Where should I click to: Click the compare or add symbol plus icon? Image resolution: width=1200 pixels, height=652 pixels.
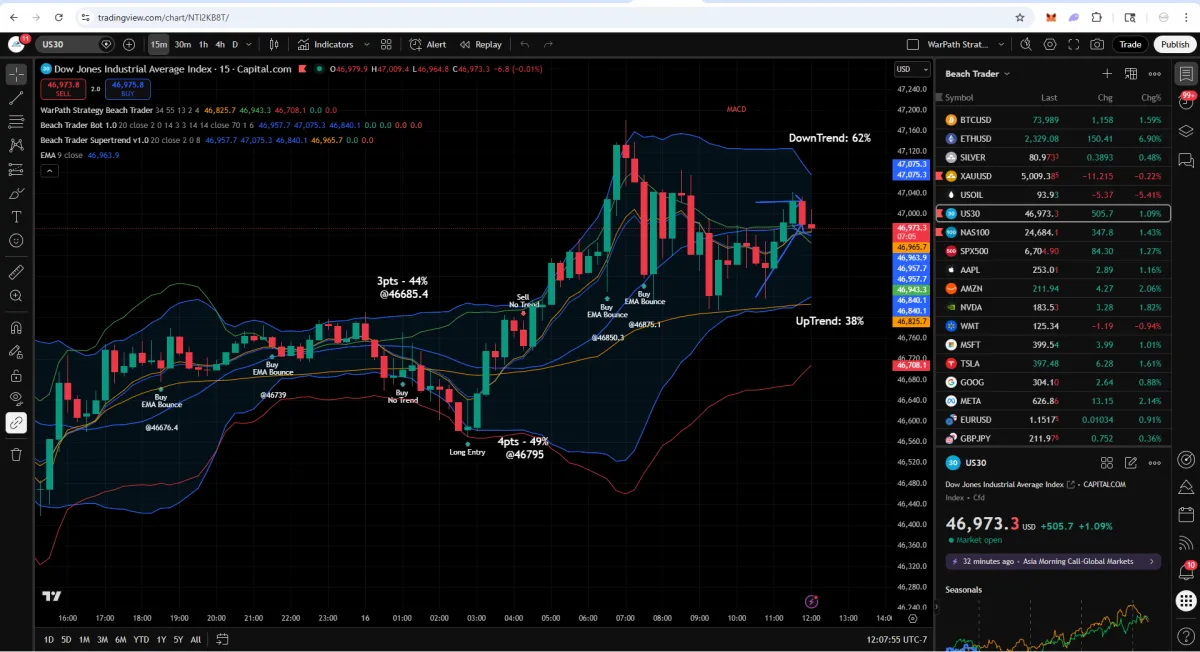(x=129, y=44)
